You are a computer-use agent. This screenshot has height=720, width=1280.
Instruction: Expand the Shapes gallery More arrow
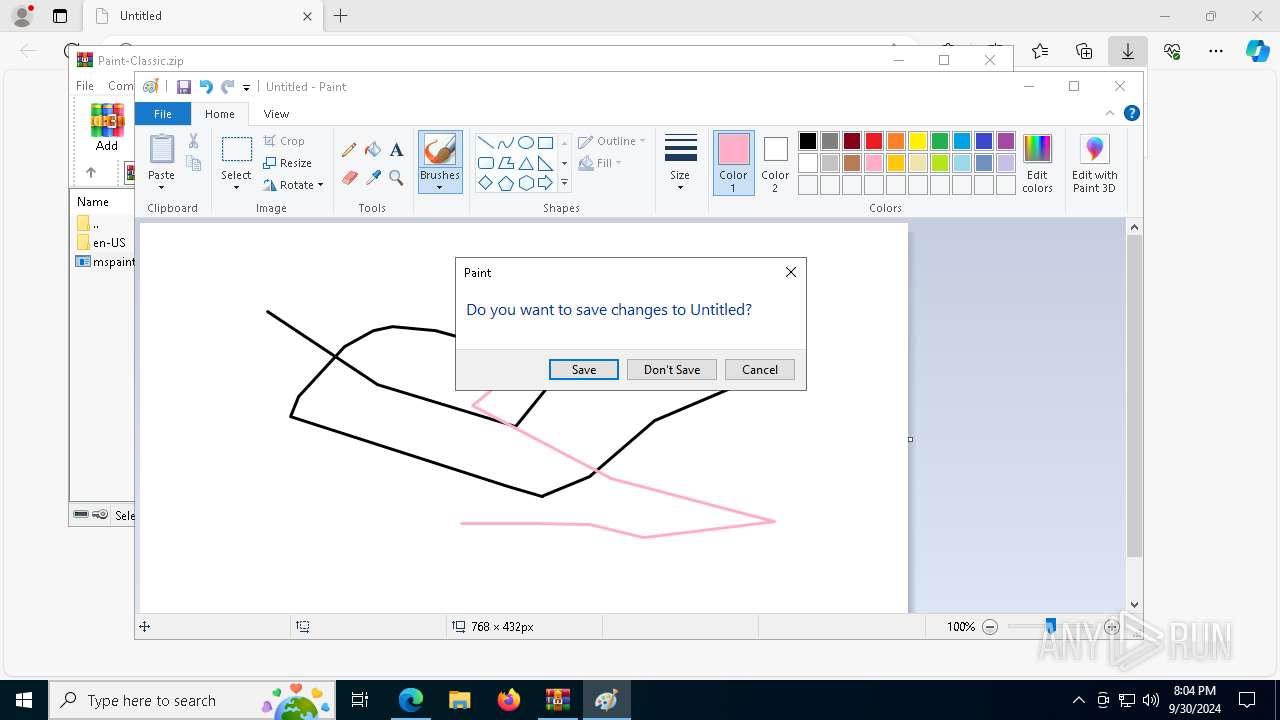[x=564, y=183]
